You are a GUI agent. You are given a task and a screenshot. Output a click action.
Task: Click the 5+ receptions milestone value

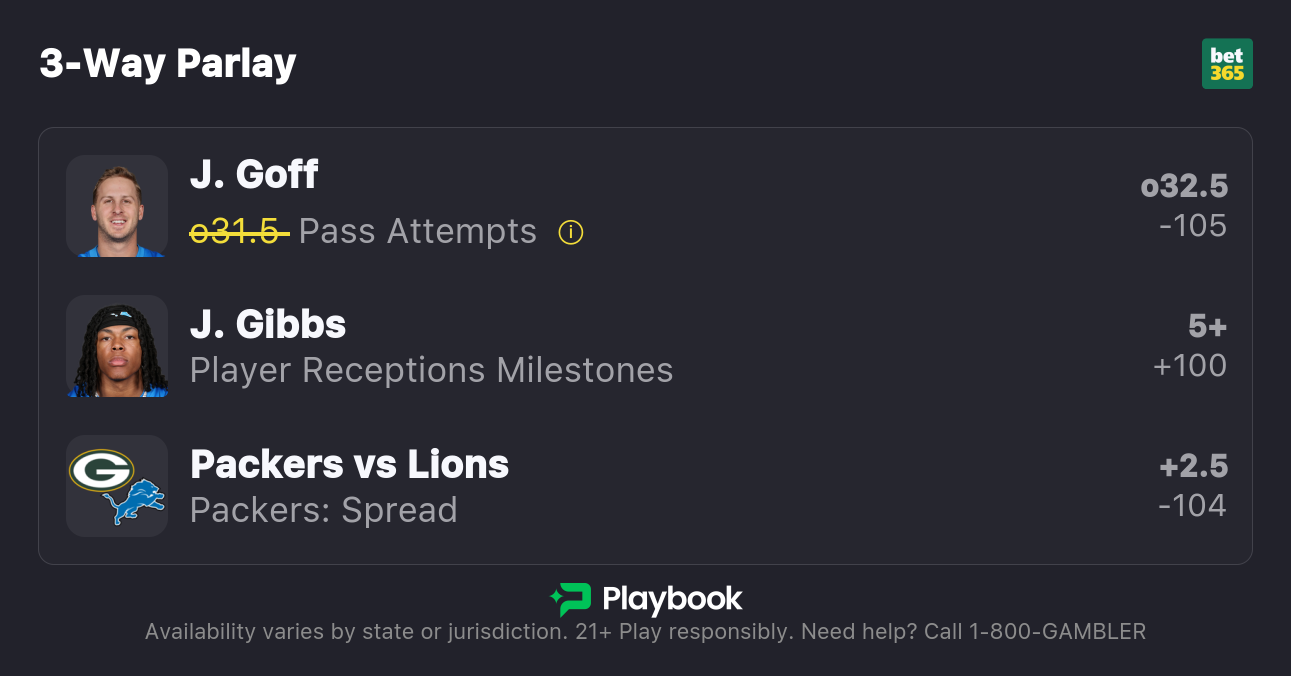click(x=1207, y=326)
